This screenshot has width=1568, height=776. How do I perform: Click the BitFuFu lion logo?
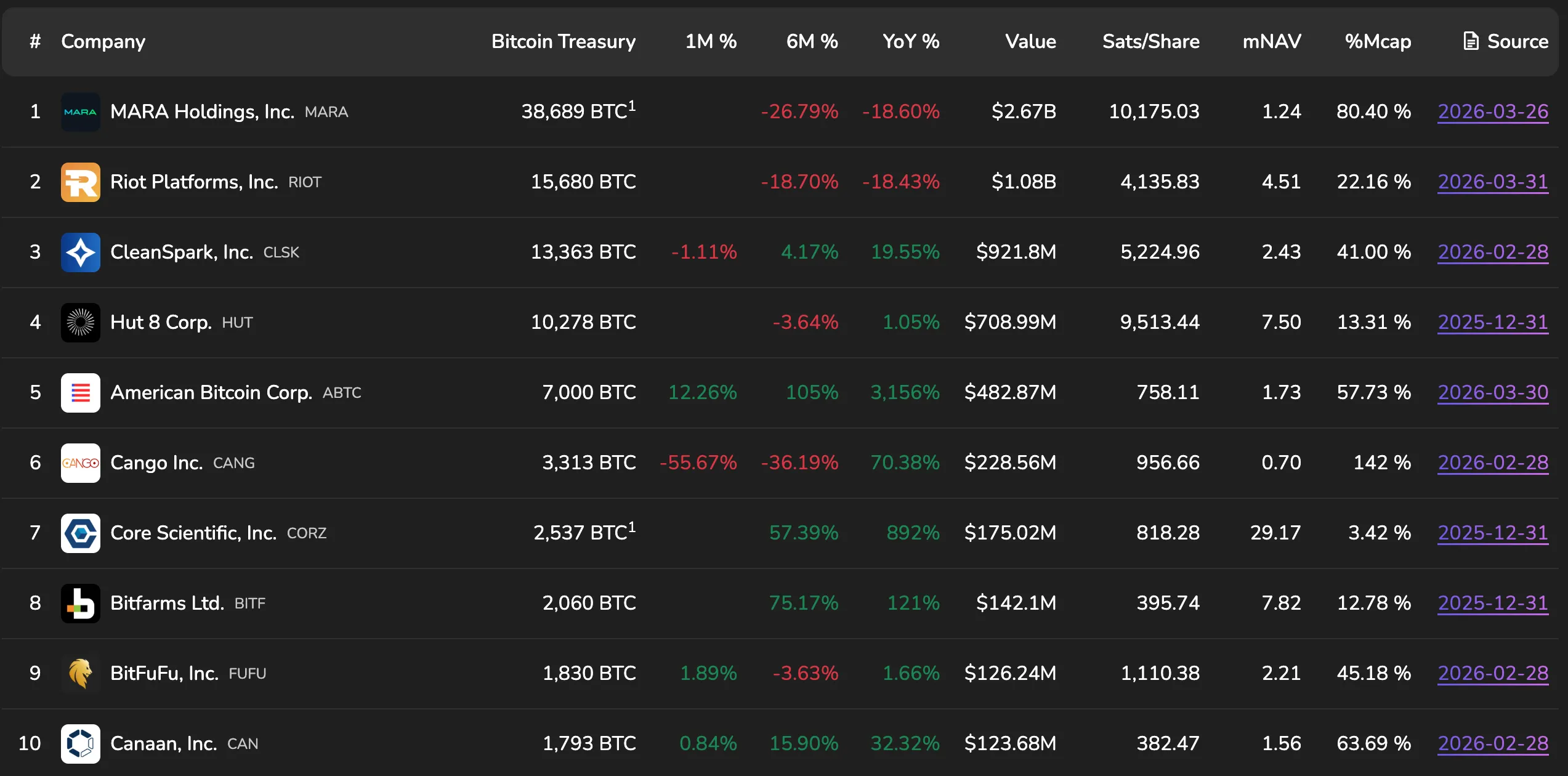tap(80, 673)
